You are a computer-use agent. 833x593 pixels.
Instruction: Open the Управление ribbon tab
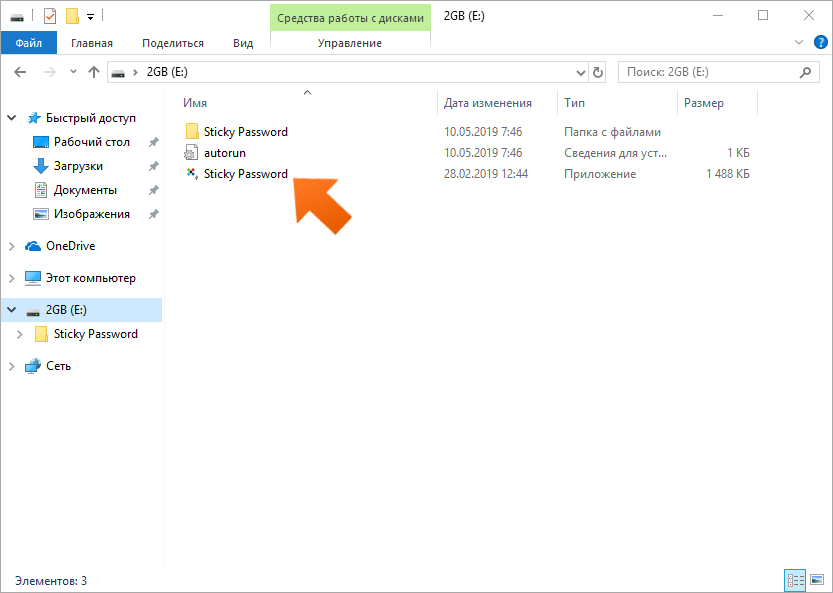point(350,43)
